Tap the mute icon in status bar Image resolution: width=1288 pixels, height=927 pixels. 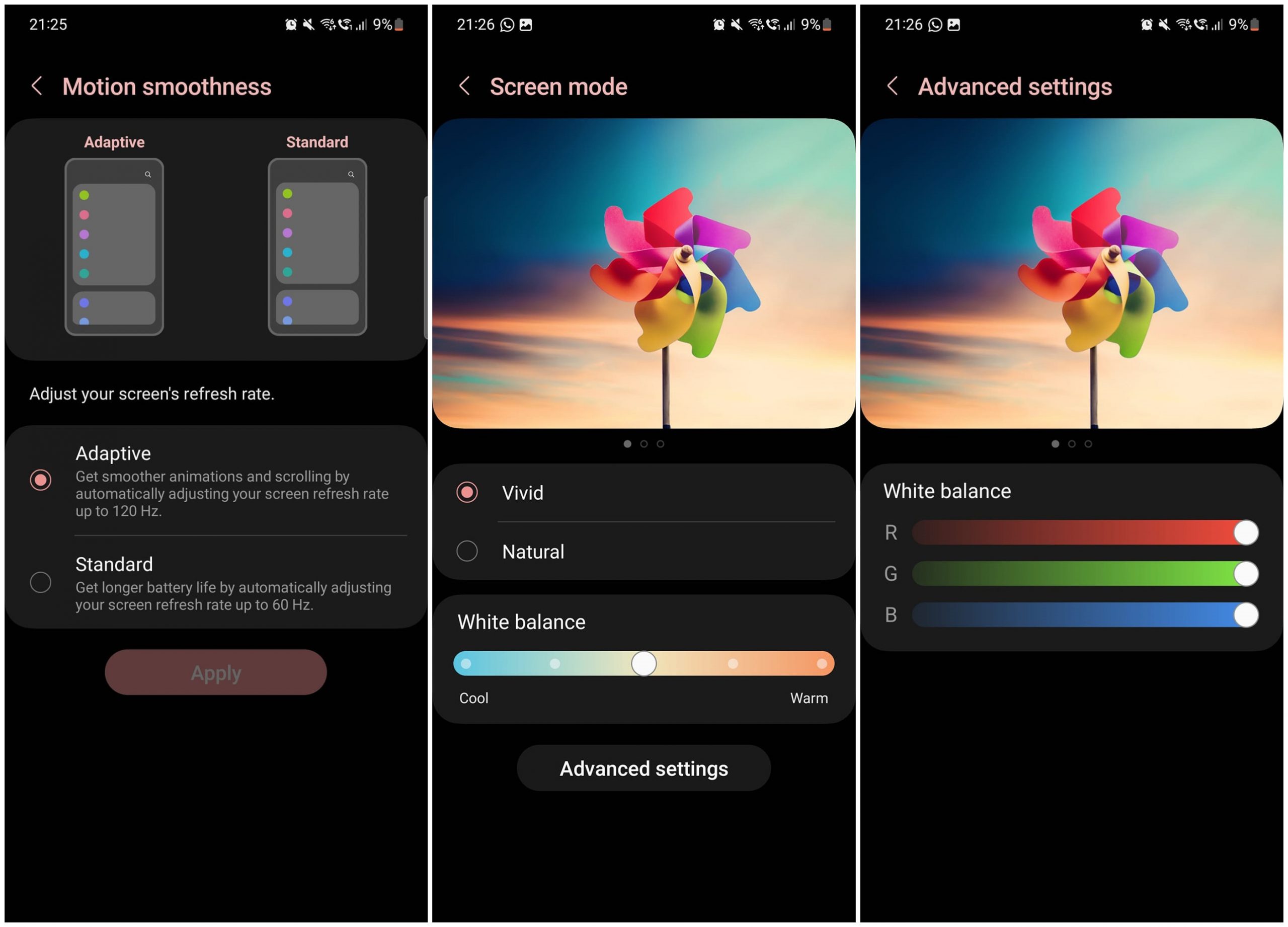click(x=303, y=18)
